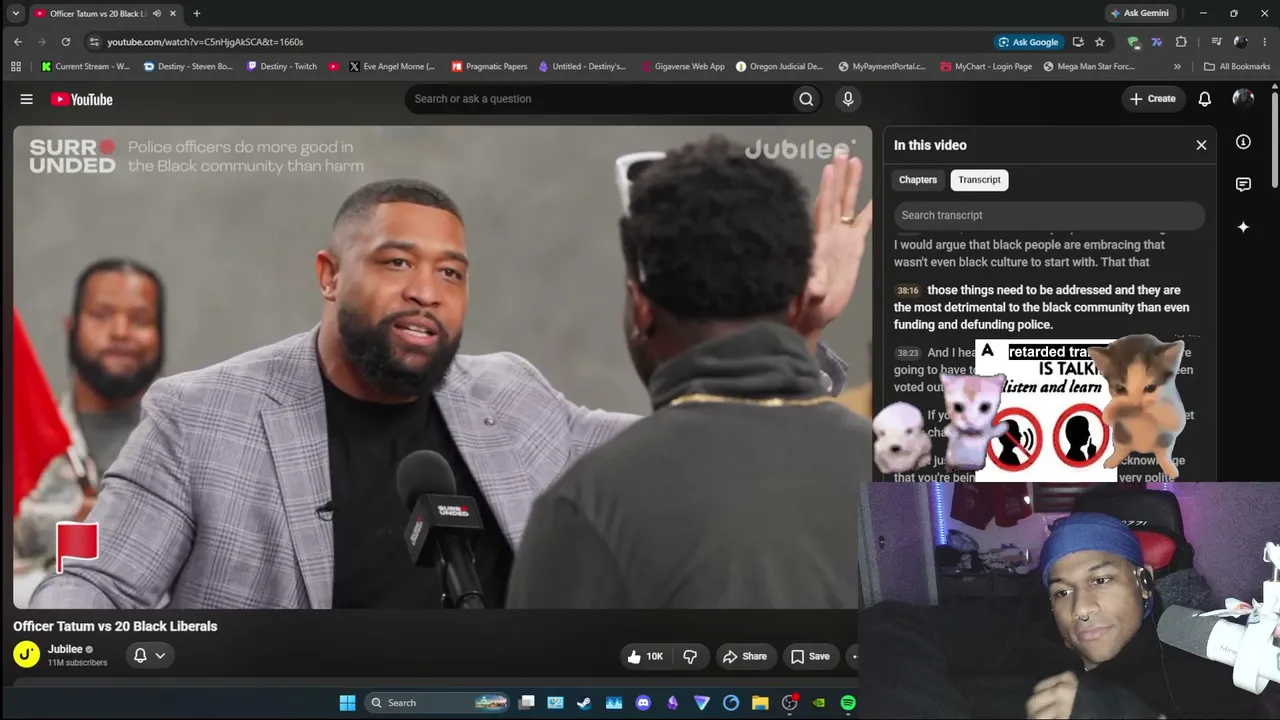
Task: Click the Windows taskbar Search box
Action: pyautogui.click(x=437, y=703)
